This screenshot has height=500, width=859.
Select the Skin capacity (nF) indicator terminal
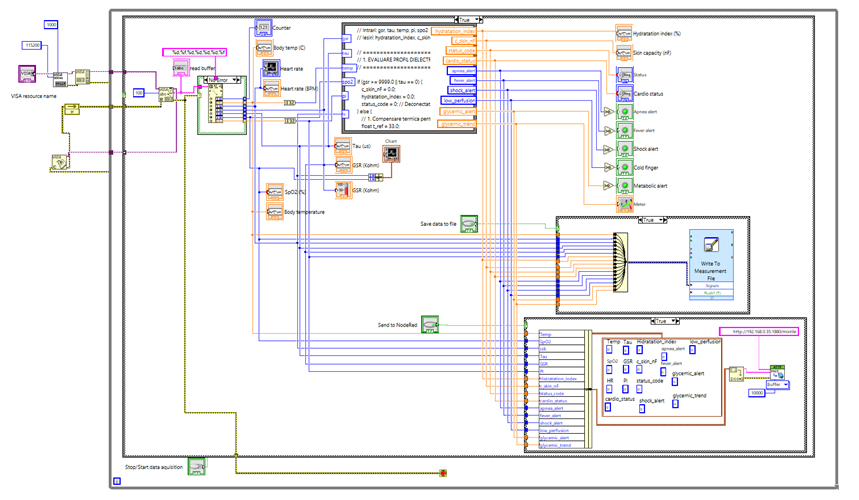point(623,53)
